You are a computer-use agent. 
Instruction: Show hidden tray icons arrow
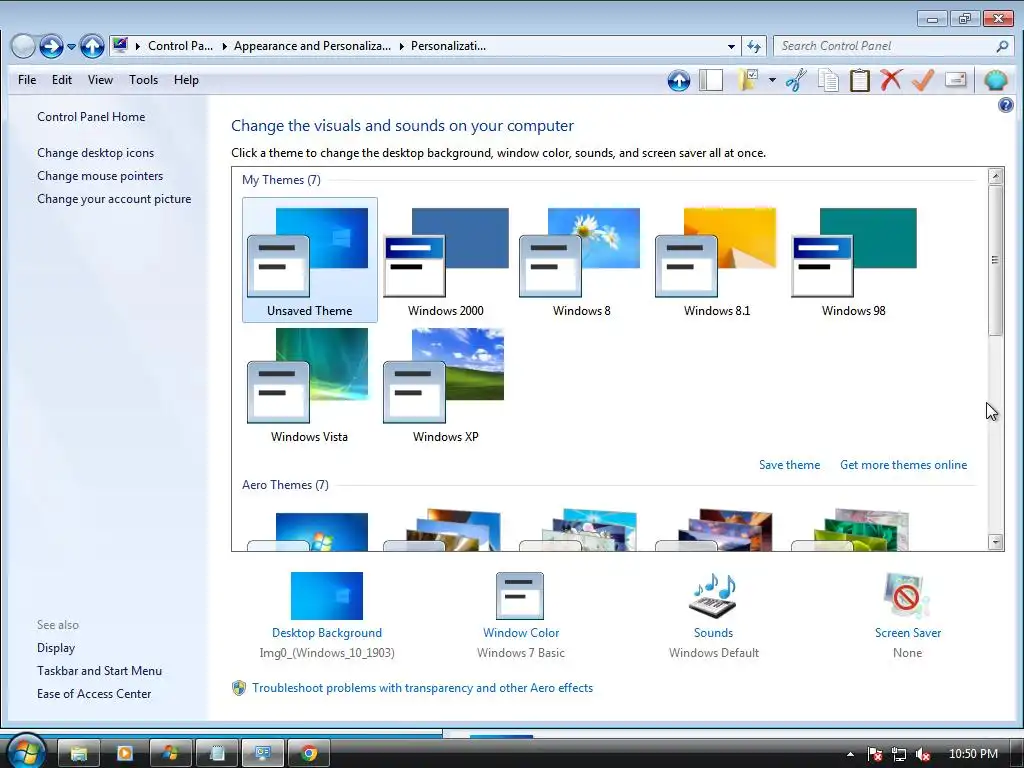(850, 754)
